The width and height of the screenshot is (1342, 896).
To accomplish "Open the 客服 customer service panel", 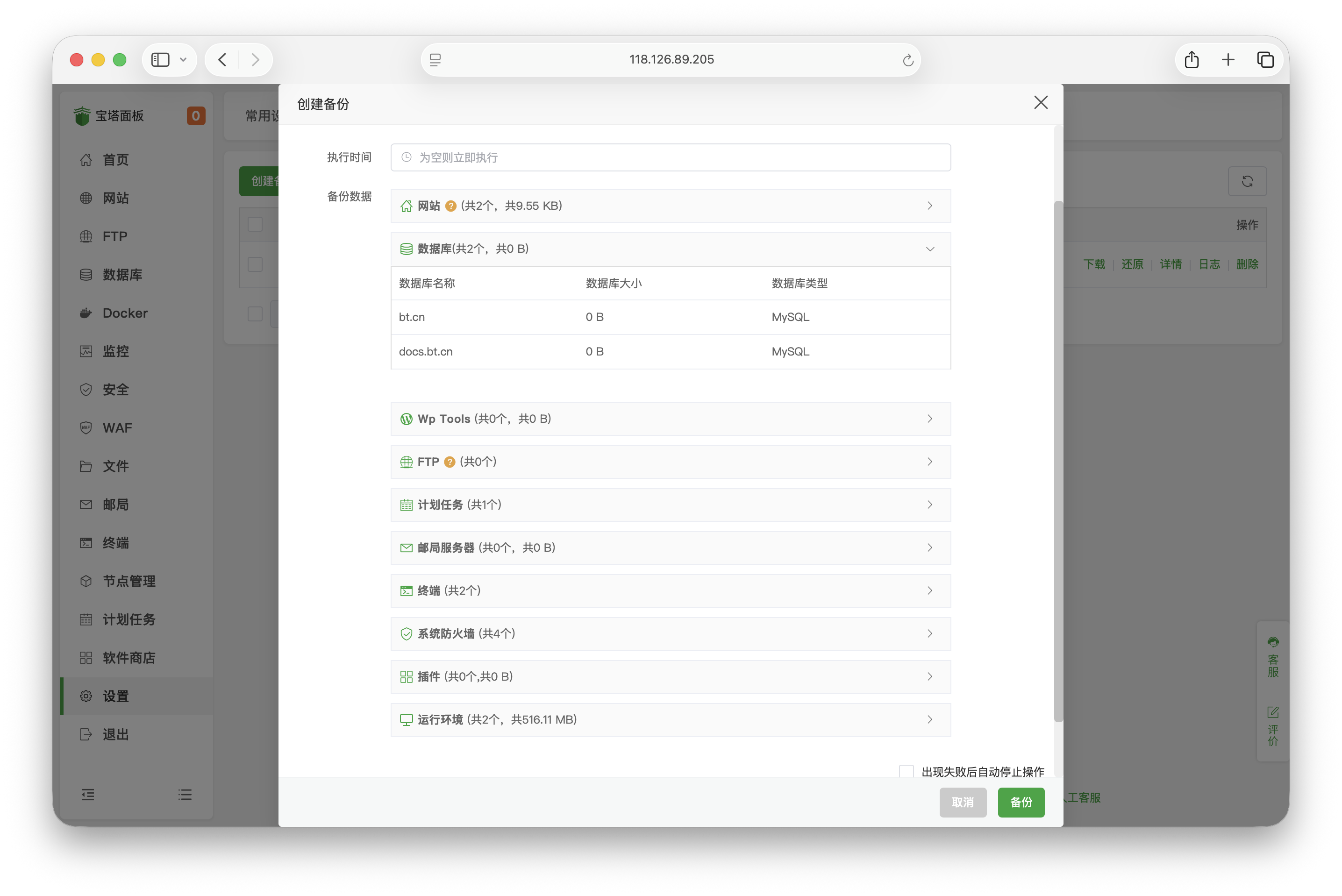I will [x=1273, y=656].
